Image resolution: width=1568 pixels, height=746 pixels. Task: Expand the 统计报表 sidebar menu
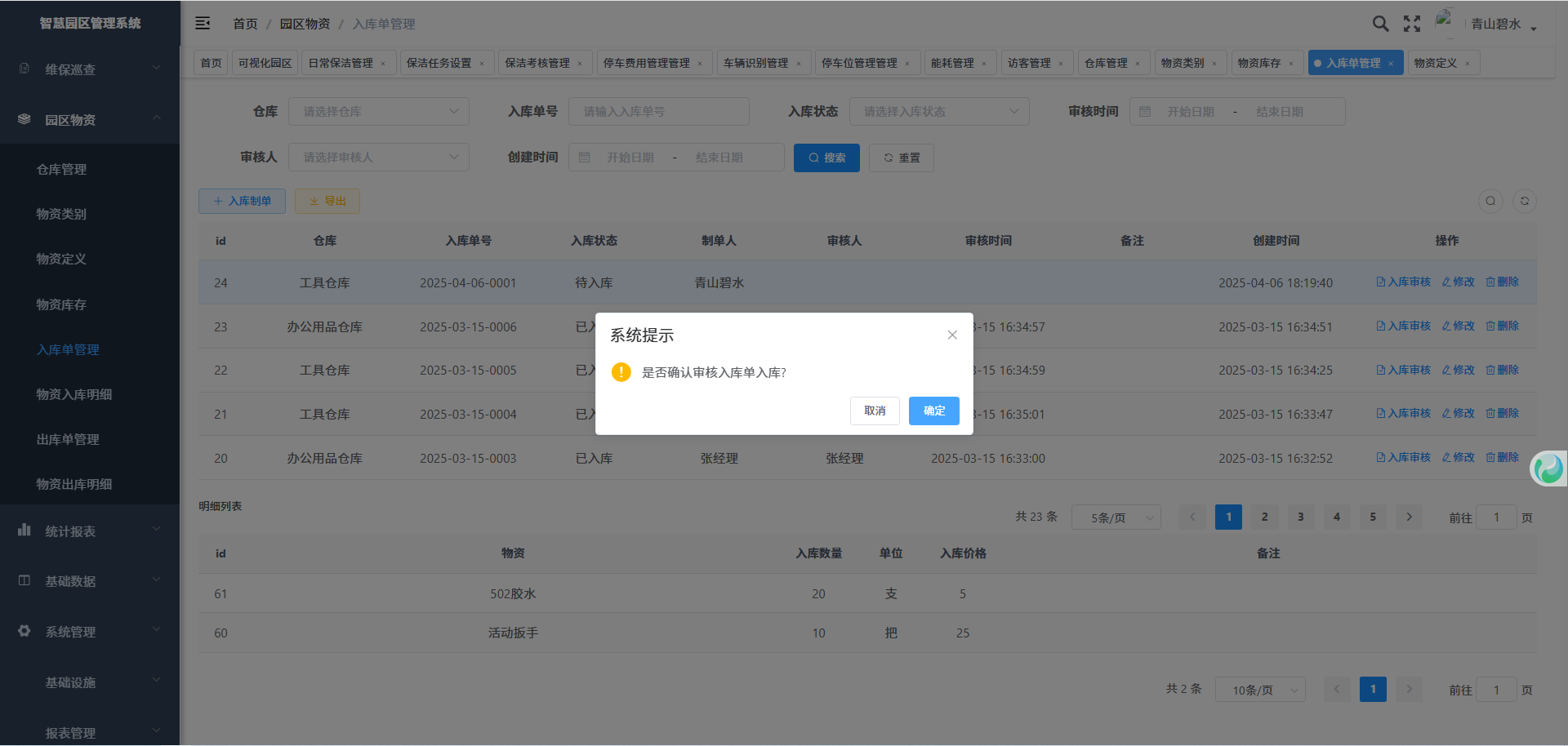click(90, 531)
